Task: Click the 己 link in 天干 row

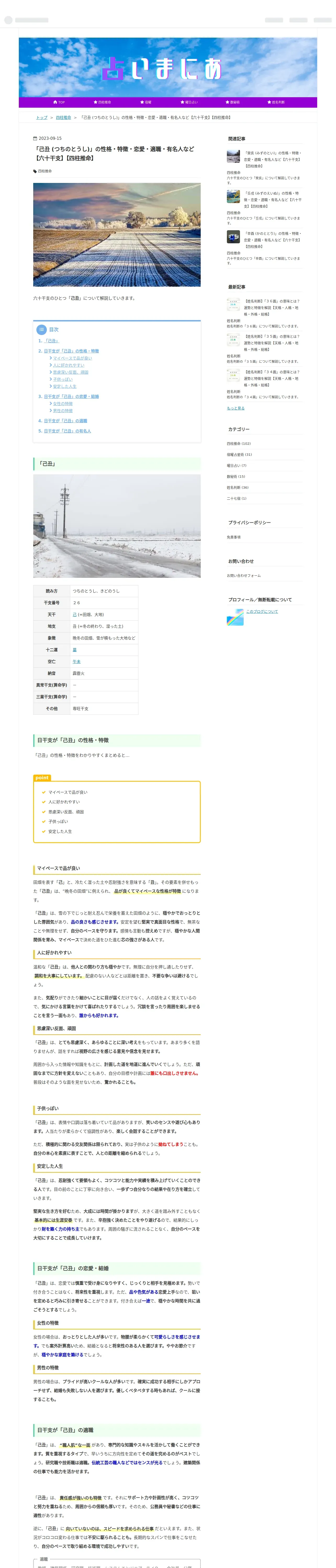Action: (x=74, y=615)
